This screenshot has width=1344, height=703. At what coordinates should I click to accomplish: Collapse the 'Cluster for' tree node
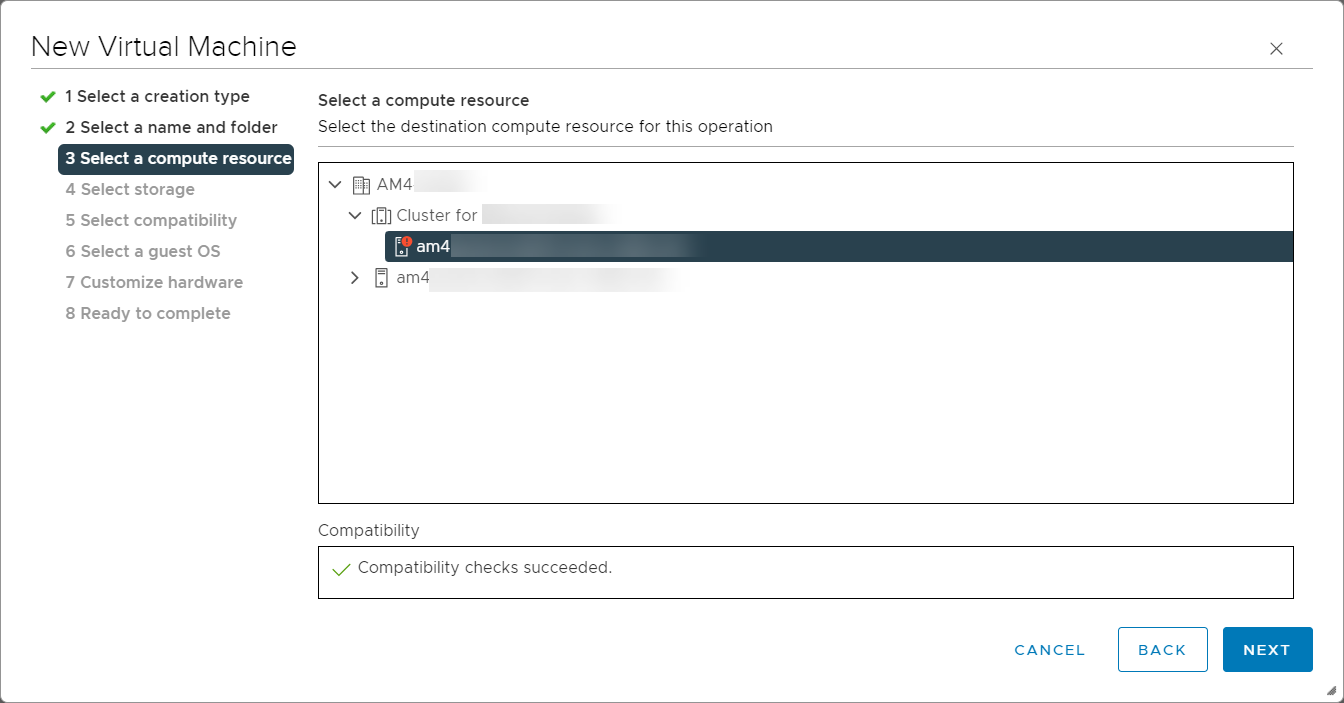coord(355,216)
